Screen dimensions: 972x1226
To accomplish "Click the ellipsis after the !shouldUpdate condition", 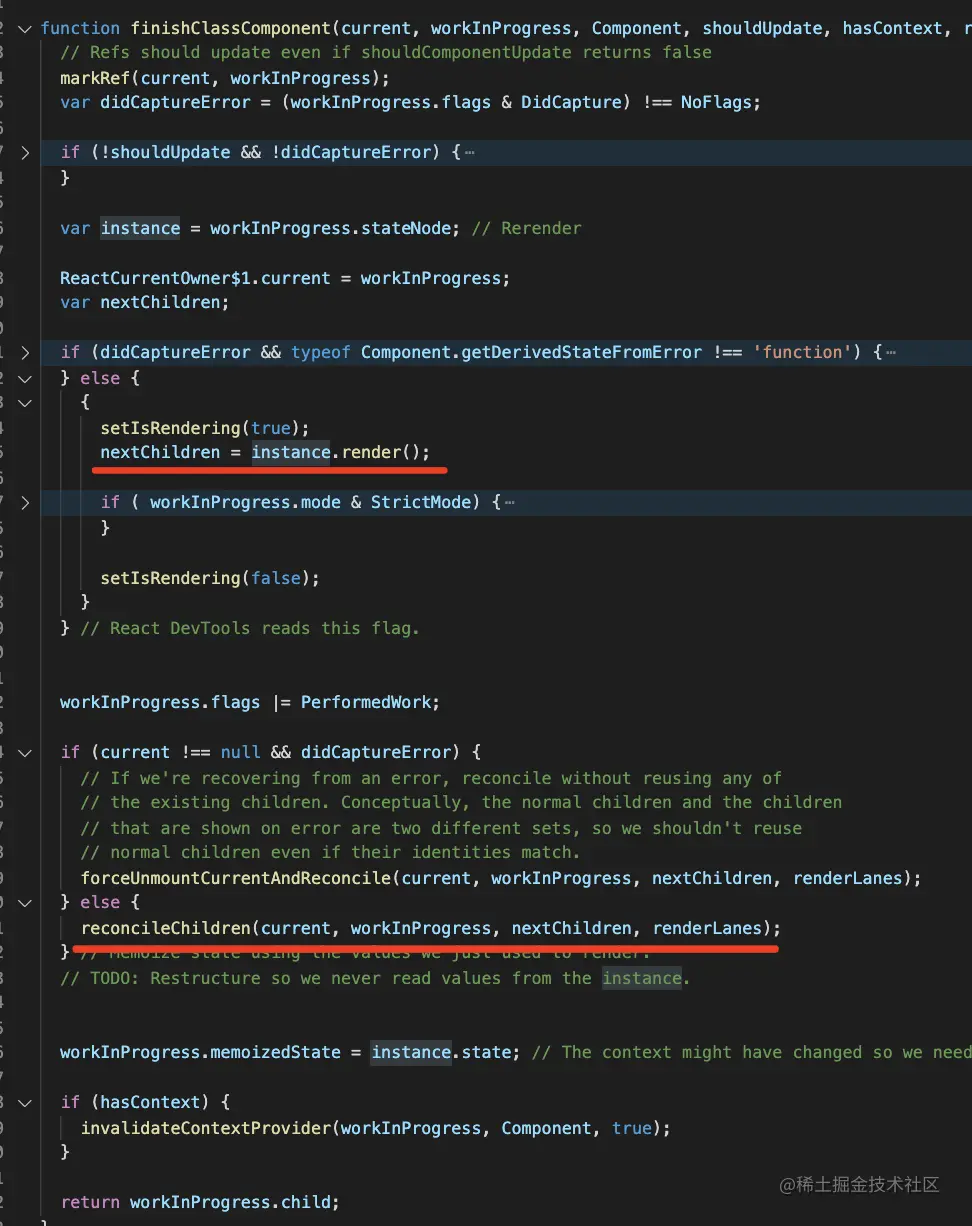I will click(x=469, y=152).
